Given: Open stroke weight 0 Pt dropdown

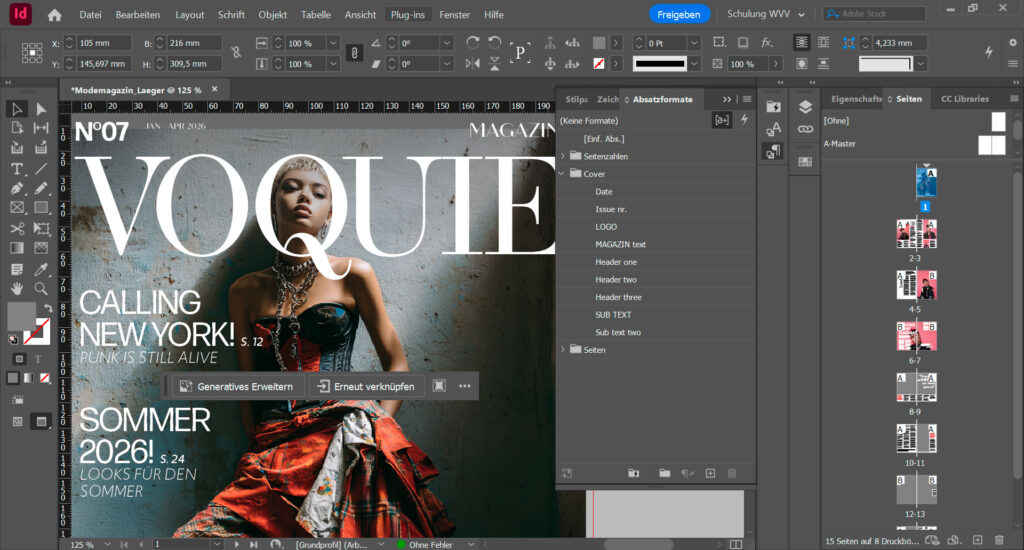Looking at the screenshot, I should 694,43.
